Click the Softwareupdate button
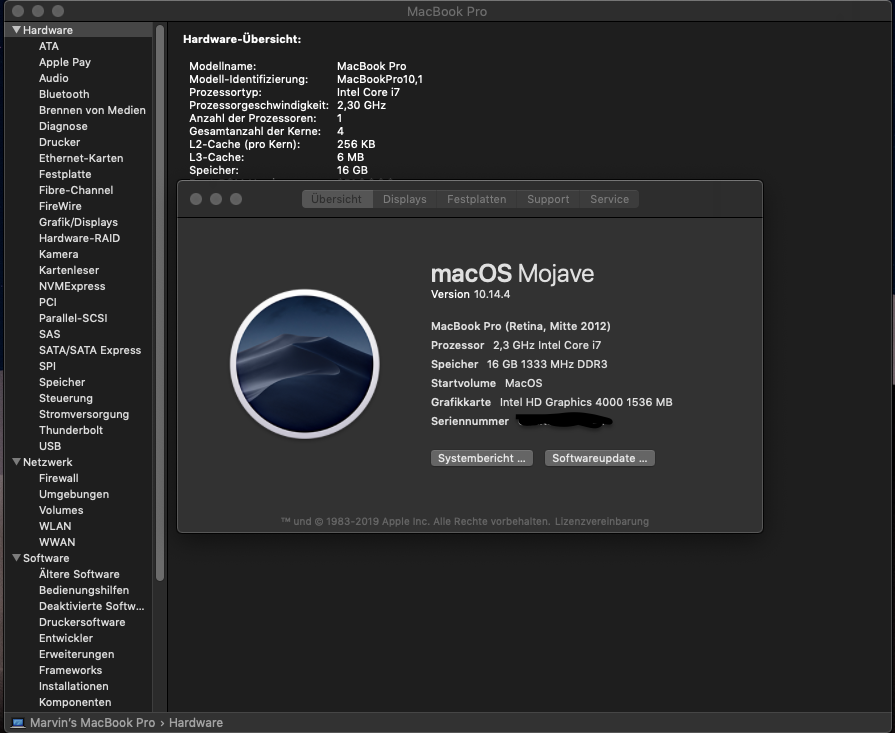This screenshot has width=895, height=733. click(600, 458)
